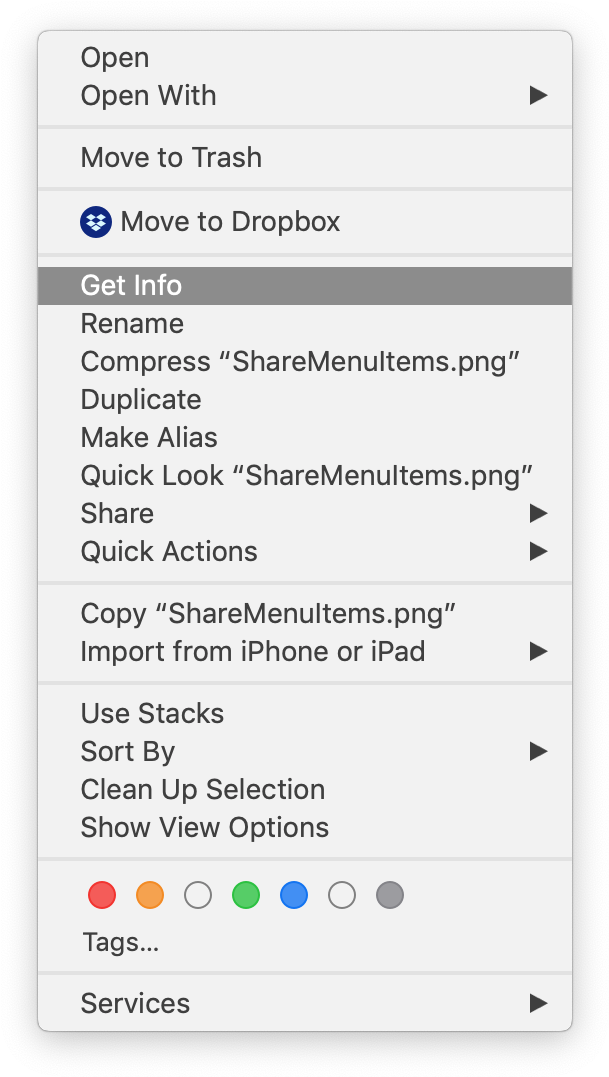The height and width of the screenshot is (1077, 609).
Task: Choose Move to Trash
Action: coord(171,158)
